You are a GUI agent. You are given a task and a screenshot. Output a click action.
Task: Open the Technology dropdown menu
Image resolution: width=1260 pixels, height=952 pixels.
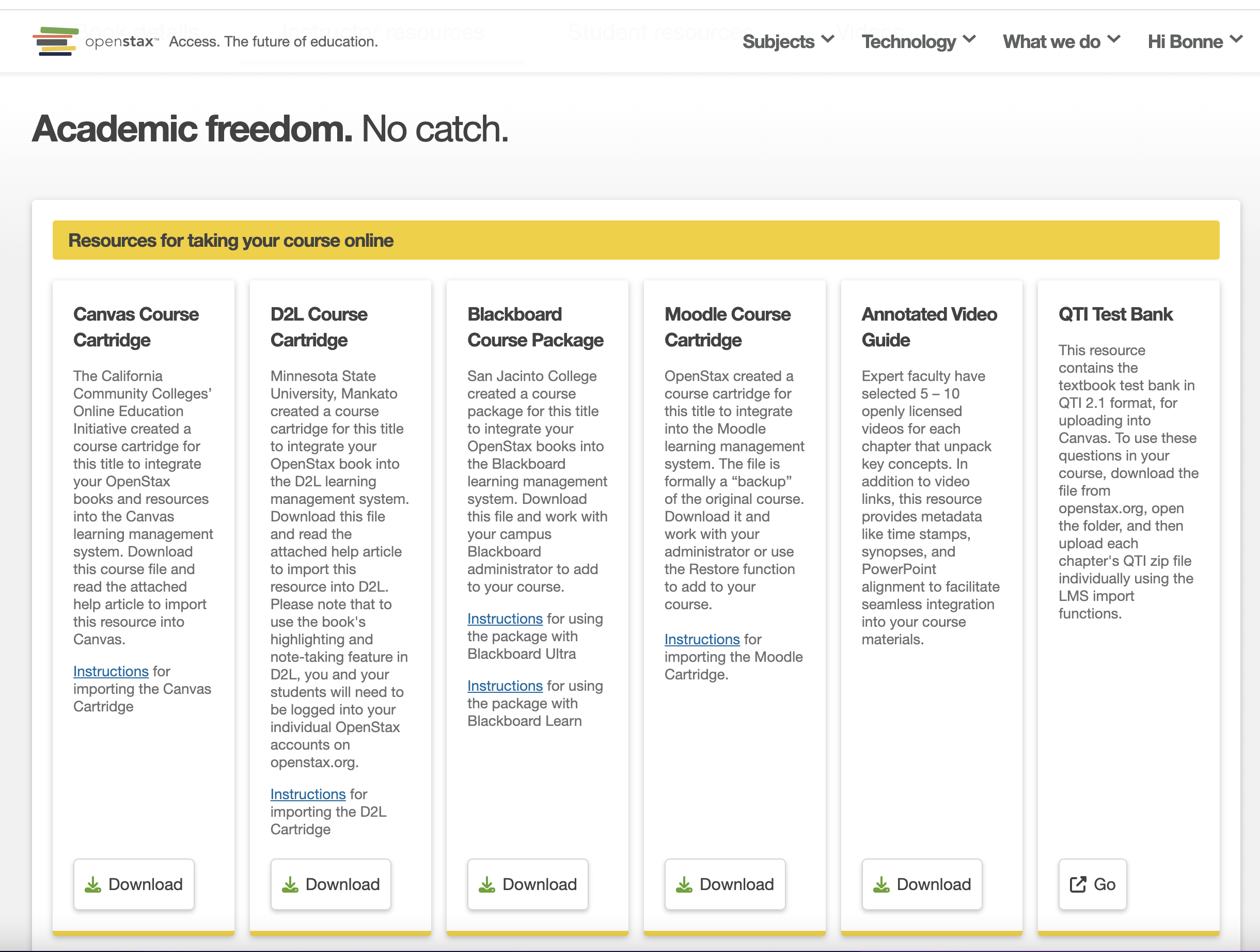pos(918,42)
